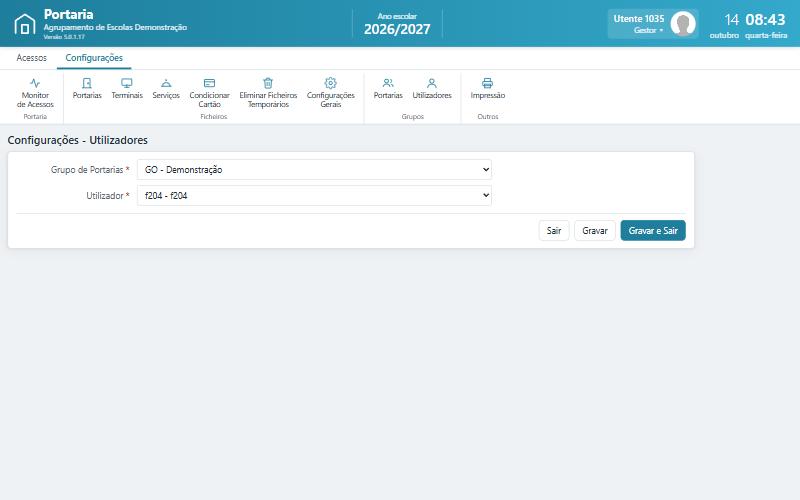The width and height of the screenshot is (800, 500).
Task: Open the Impressão settings
Action: 488,89
